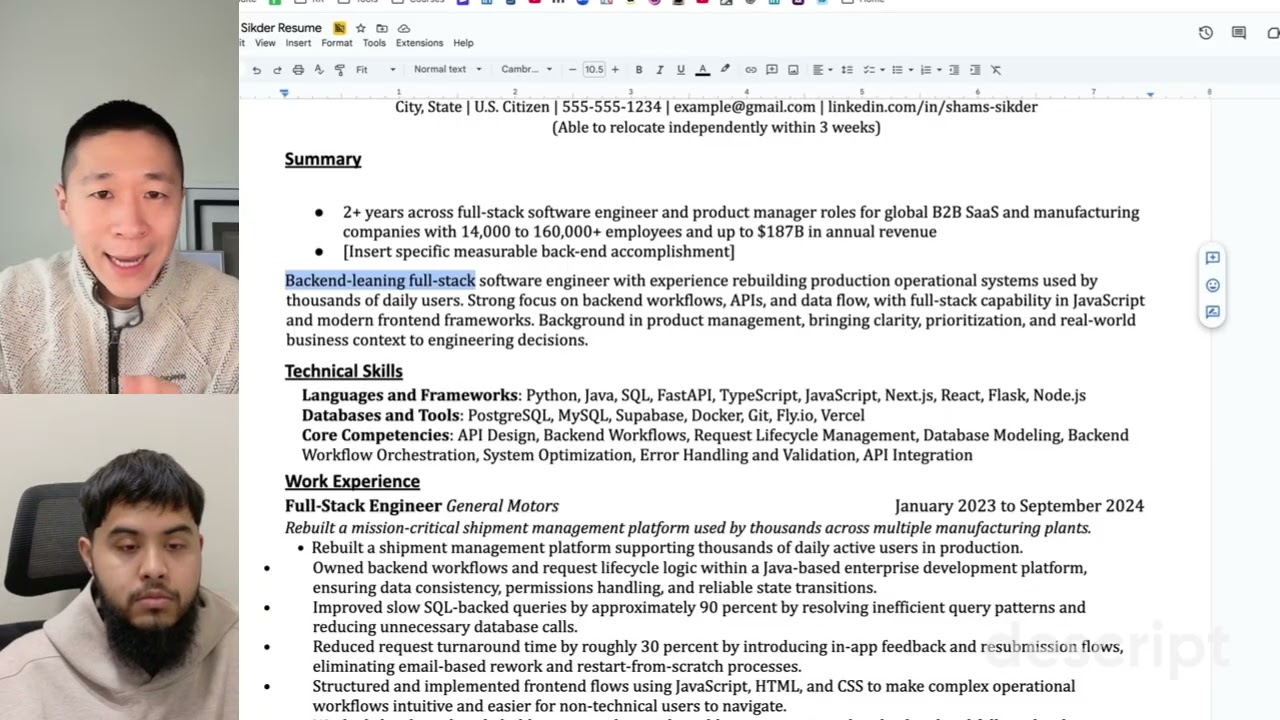Open the text color picker
Image resolution: width=1280 pixels, height=720 pixels.
click(702, 70)
